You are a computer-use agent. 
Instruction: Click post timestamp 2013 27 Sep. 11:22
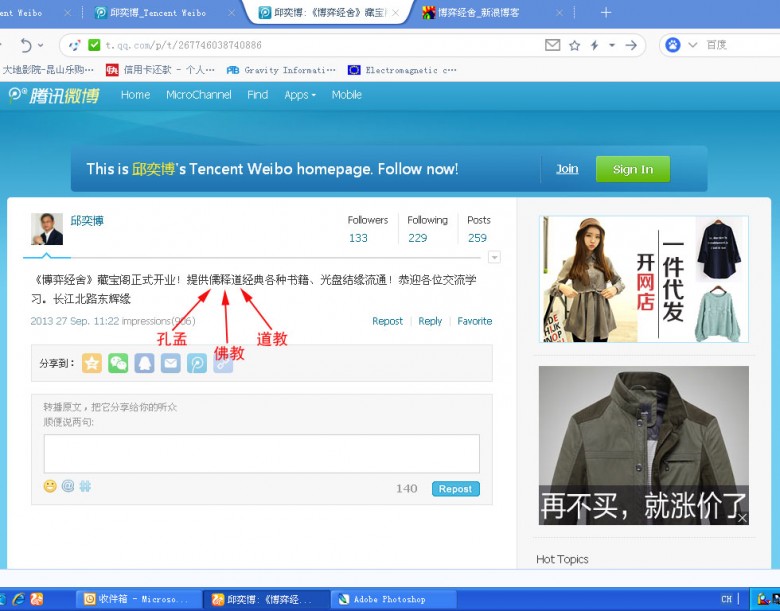[75, 321]
